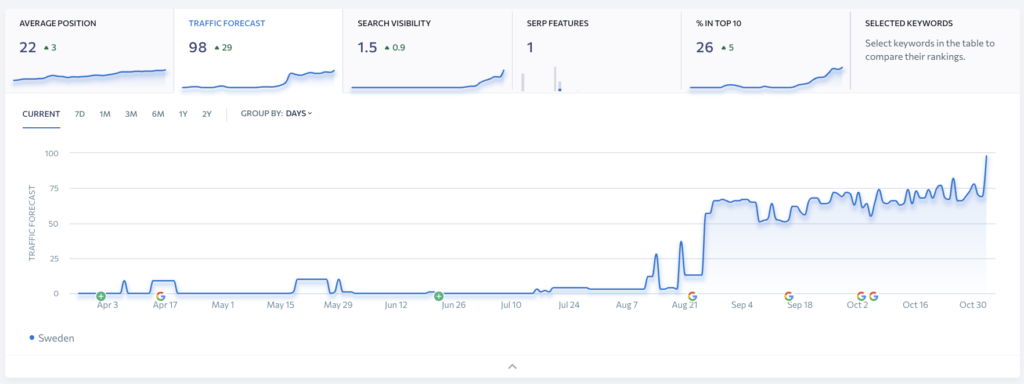Image resolution: width=1024 pixels, height=384 pixels.
Task: Switch to SERP Features card
Action: click(596, 51)
